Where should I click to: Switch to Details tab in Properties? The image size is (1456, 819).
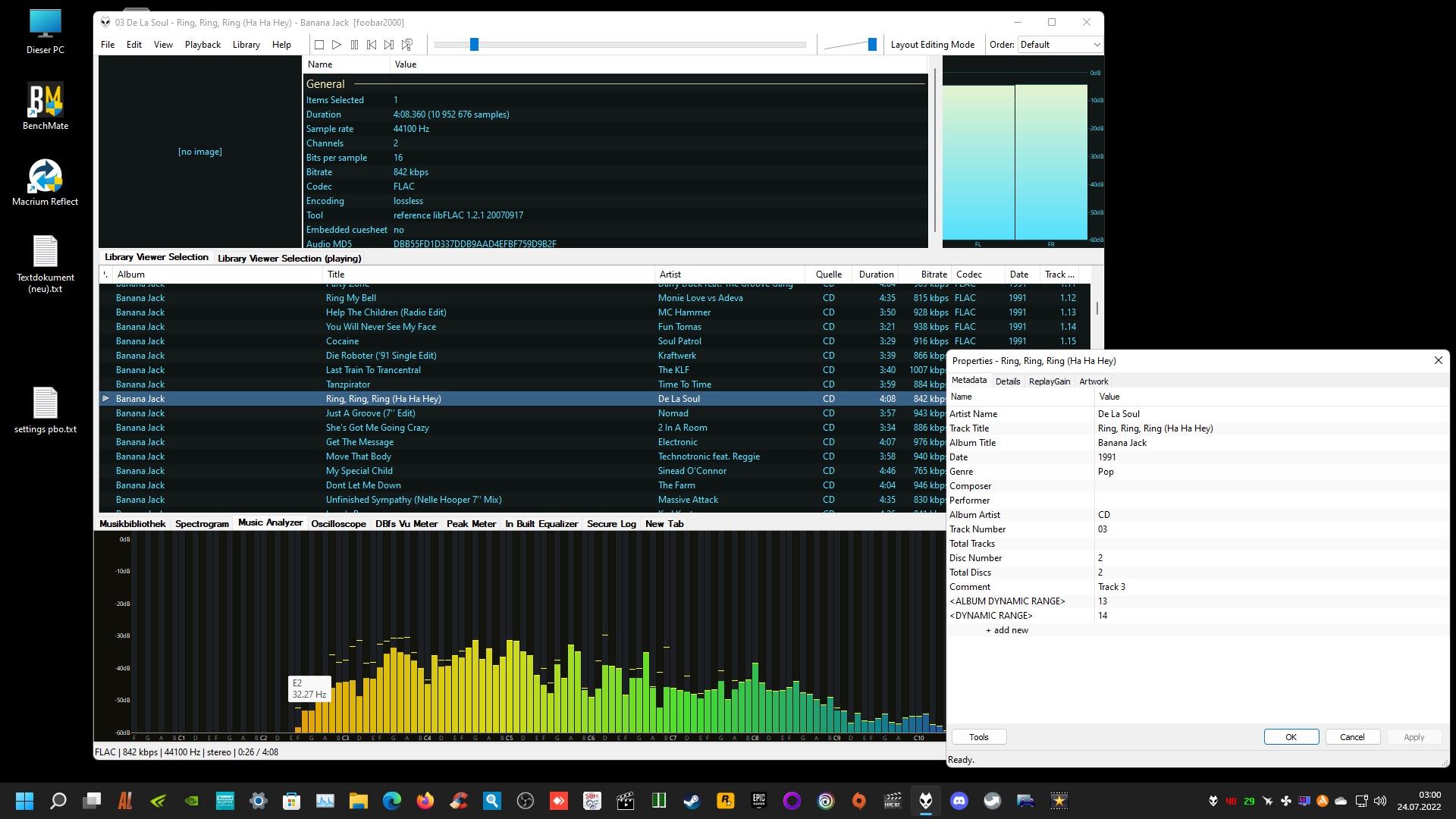(x=1008, y=381)
